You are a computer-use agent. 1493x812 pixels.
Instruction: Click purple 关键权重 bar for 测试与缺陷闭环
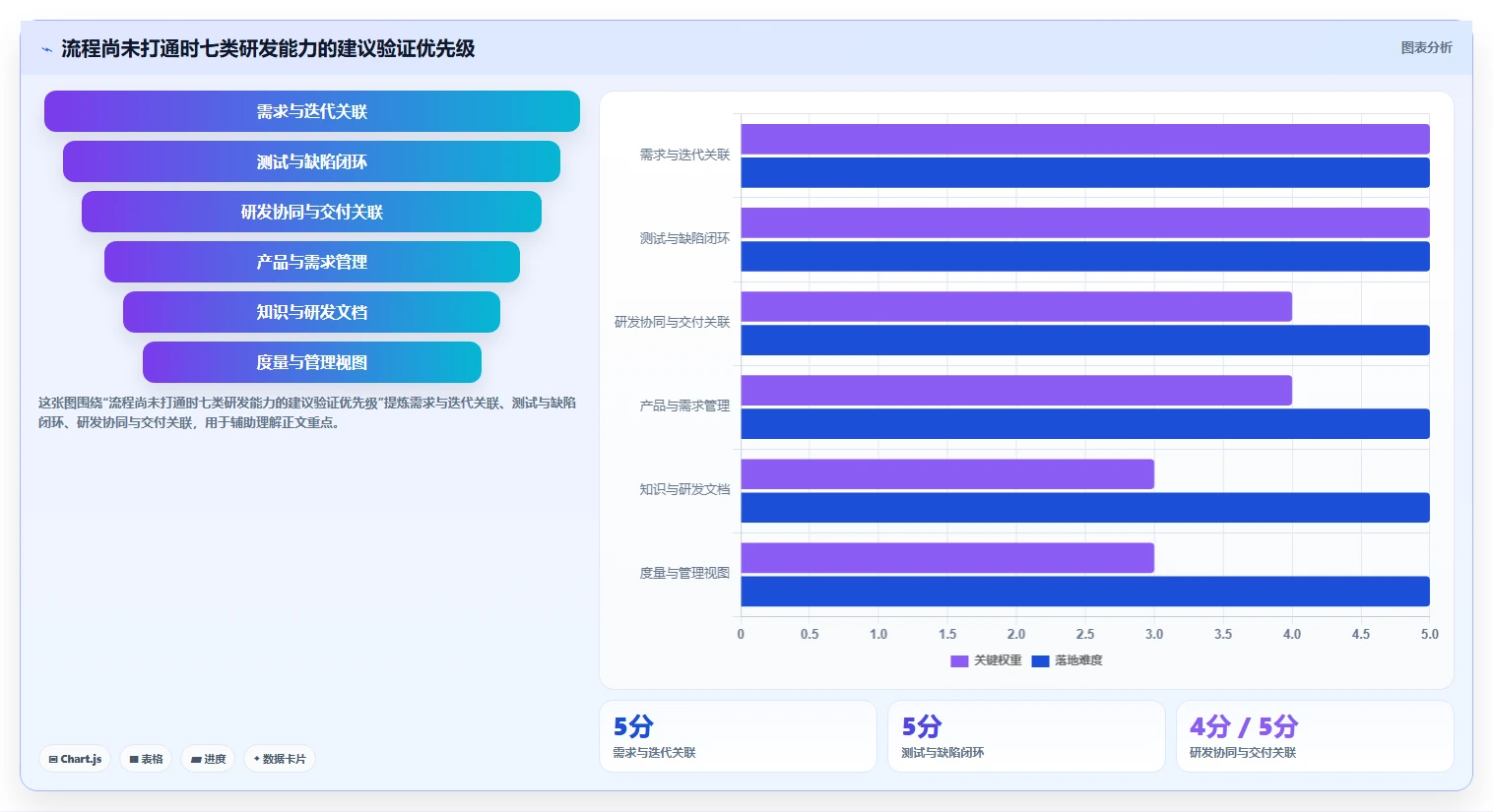click(1085, 222)
